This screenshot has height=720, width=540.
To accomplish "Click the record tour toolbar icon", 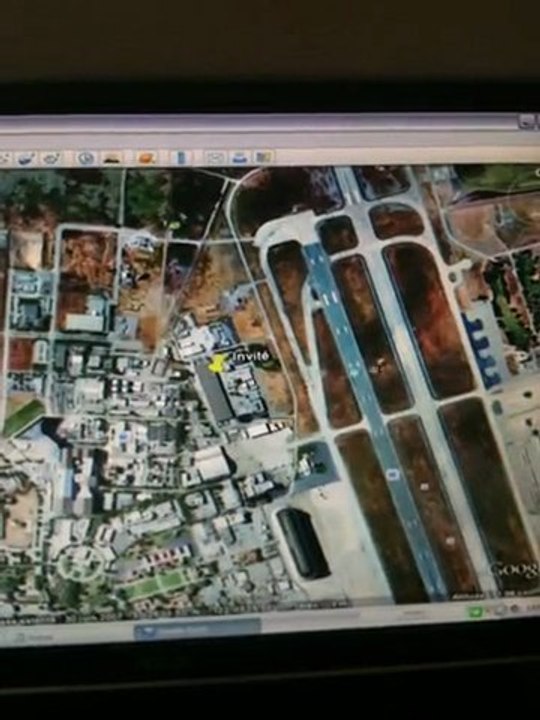I will click(x=51, y=159).
